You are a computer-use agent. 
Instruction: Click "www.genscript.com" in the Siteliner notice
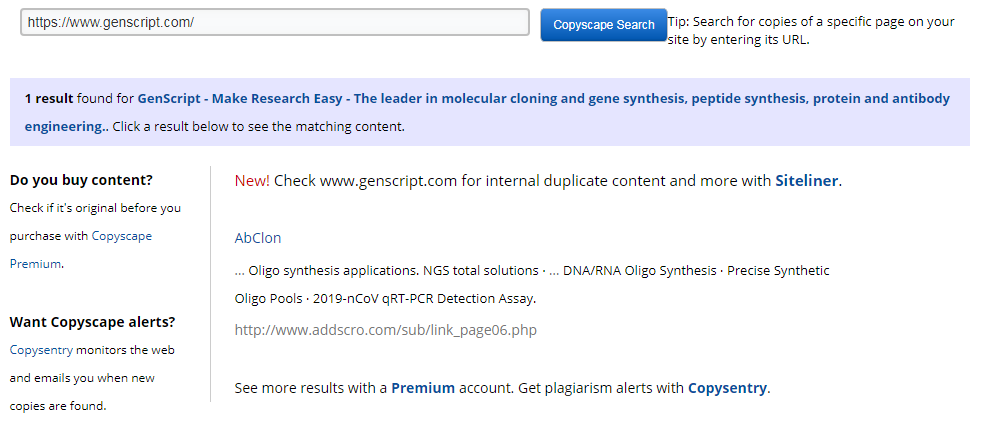pyautogui.click(x=388, y=181)
